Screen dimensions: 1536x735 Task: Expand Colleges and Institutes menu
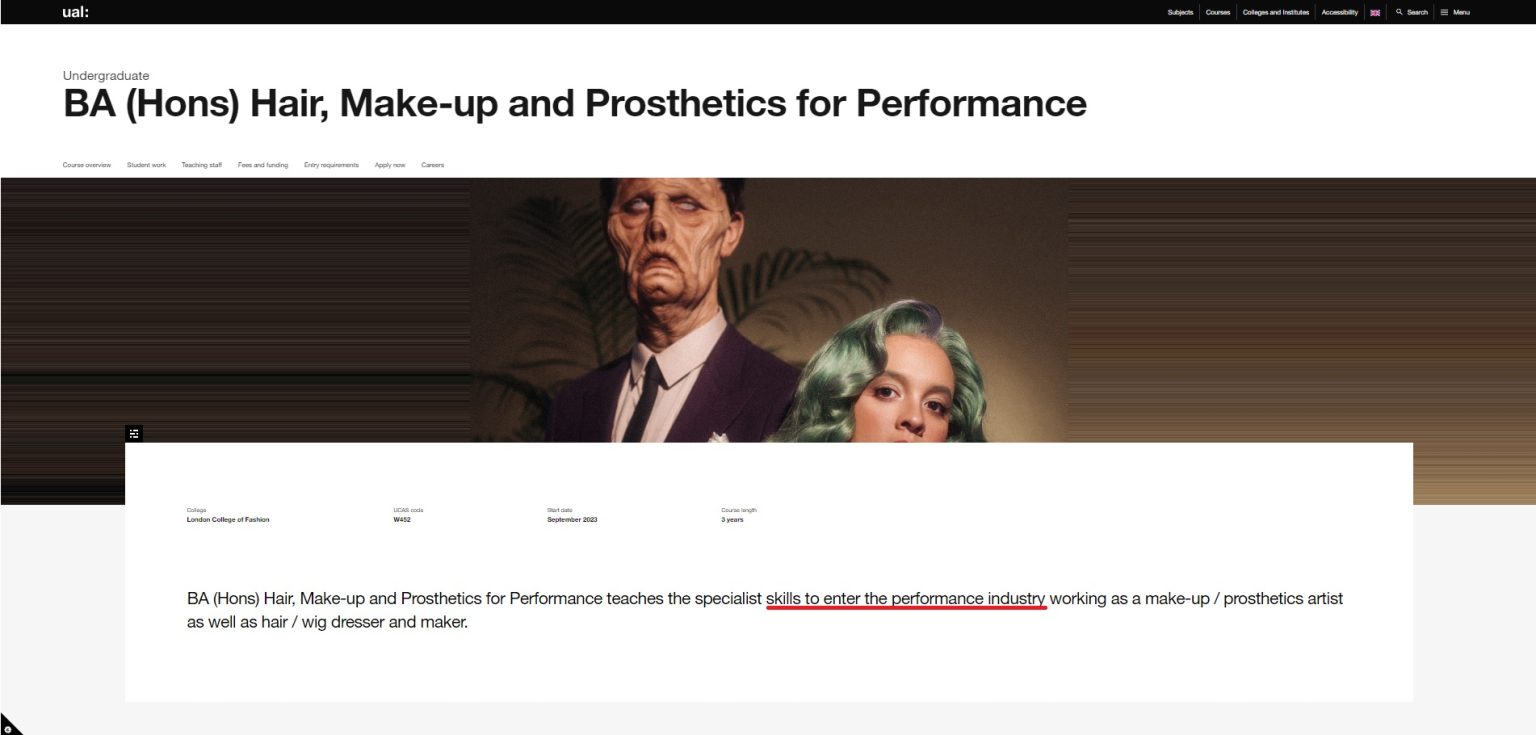pyautogui.click(x=1275, y=13)
